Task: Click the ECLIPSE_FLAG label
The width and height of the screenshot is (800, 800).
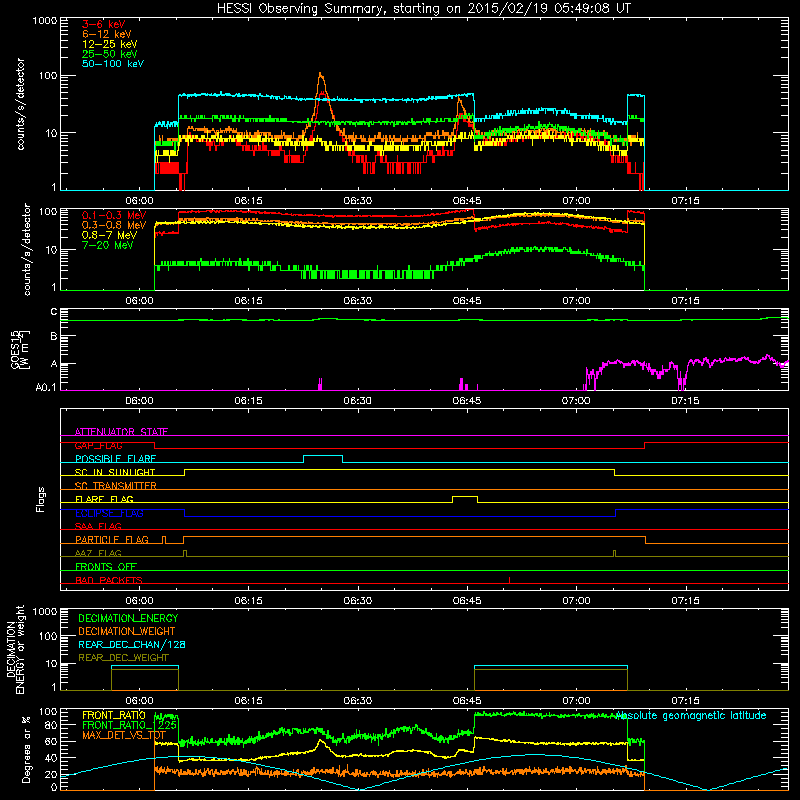Action: (109, 513)
